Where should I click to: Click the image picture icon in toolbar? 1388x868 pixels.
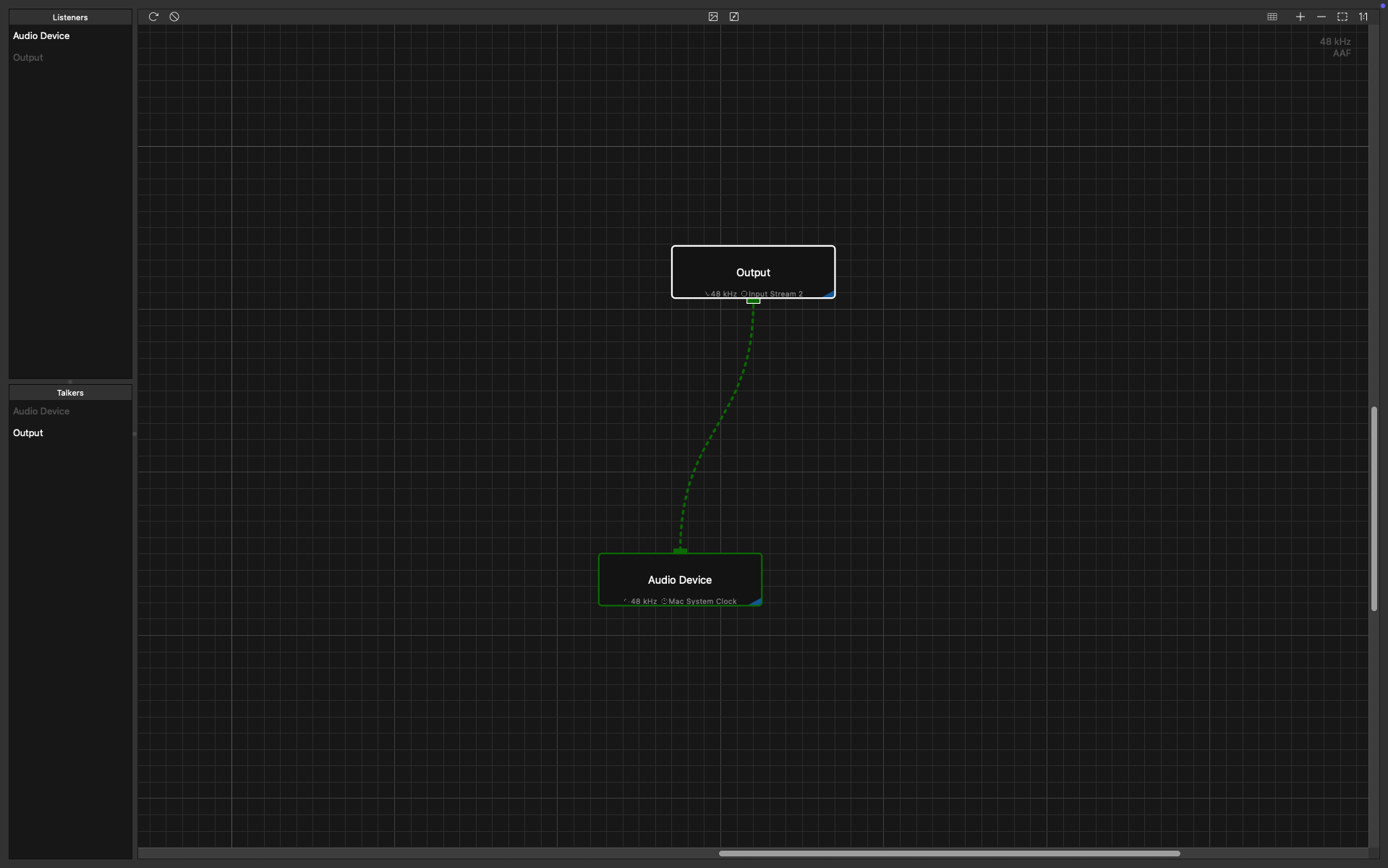tap(713, 17)
